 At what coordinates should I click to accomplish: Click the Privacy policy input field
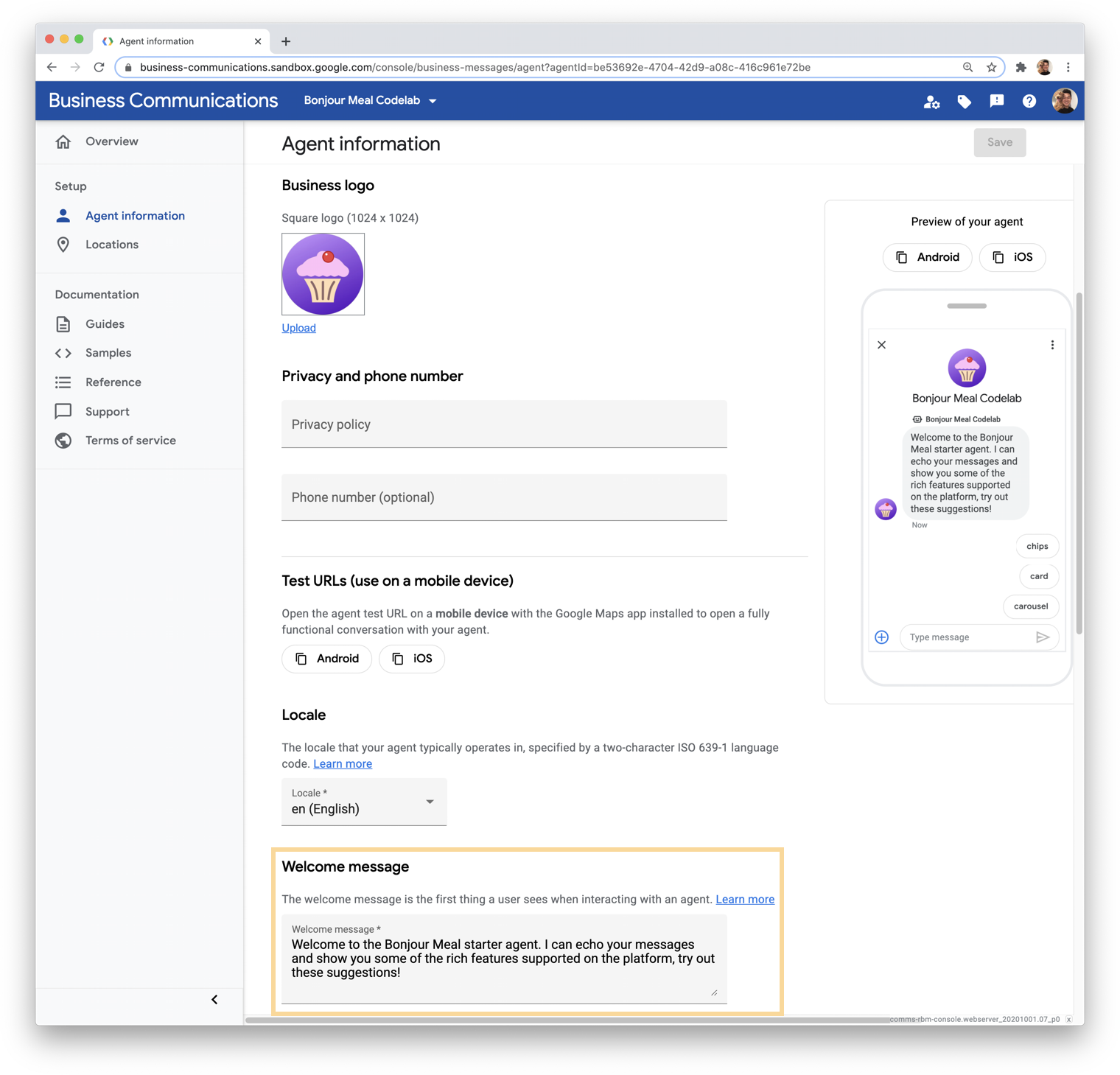pos(504,424)
